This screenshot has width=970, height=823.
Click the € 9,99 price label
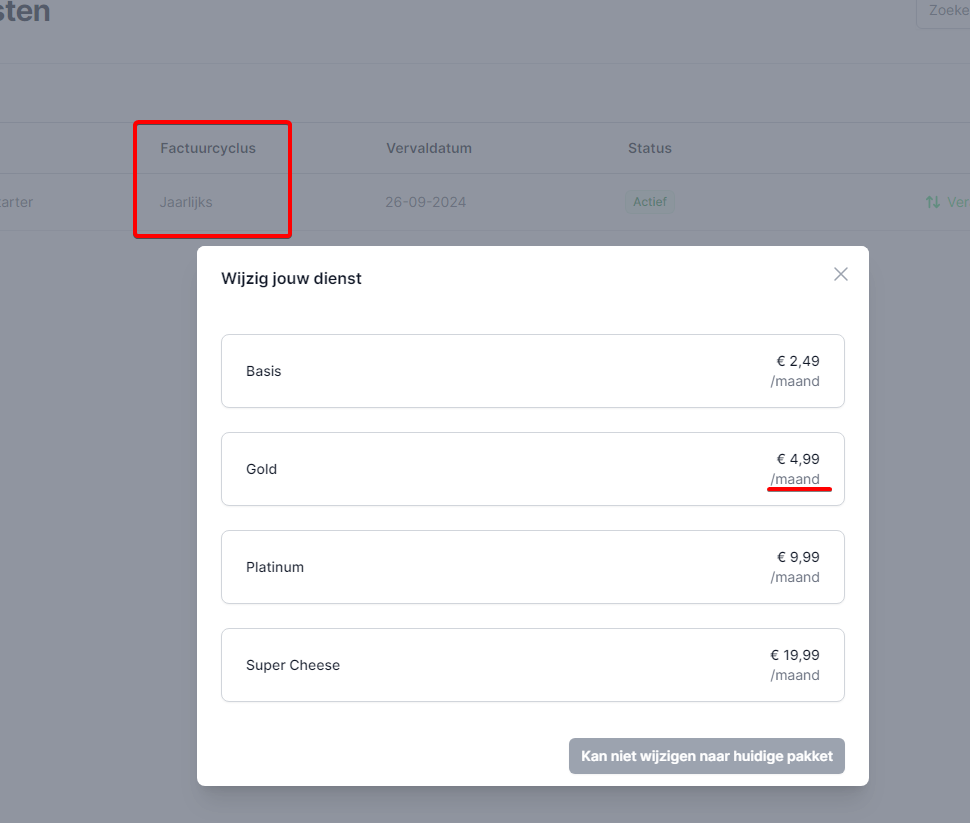coord(798,557)
